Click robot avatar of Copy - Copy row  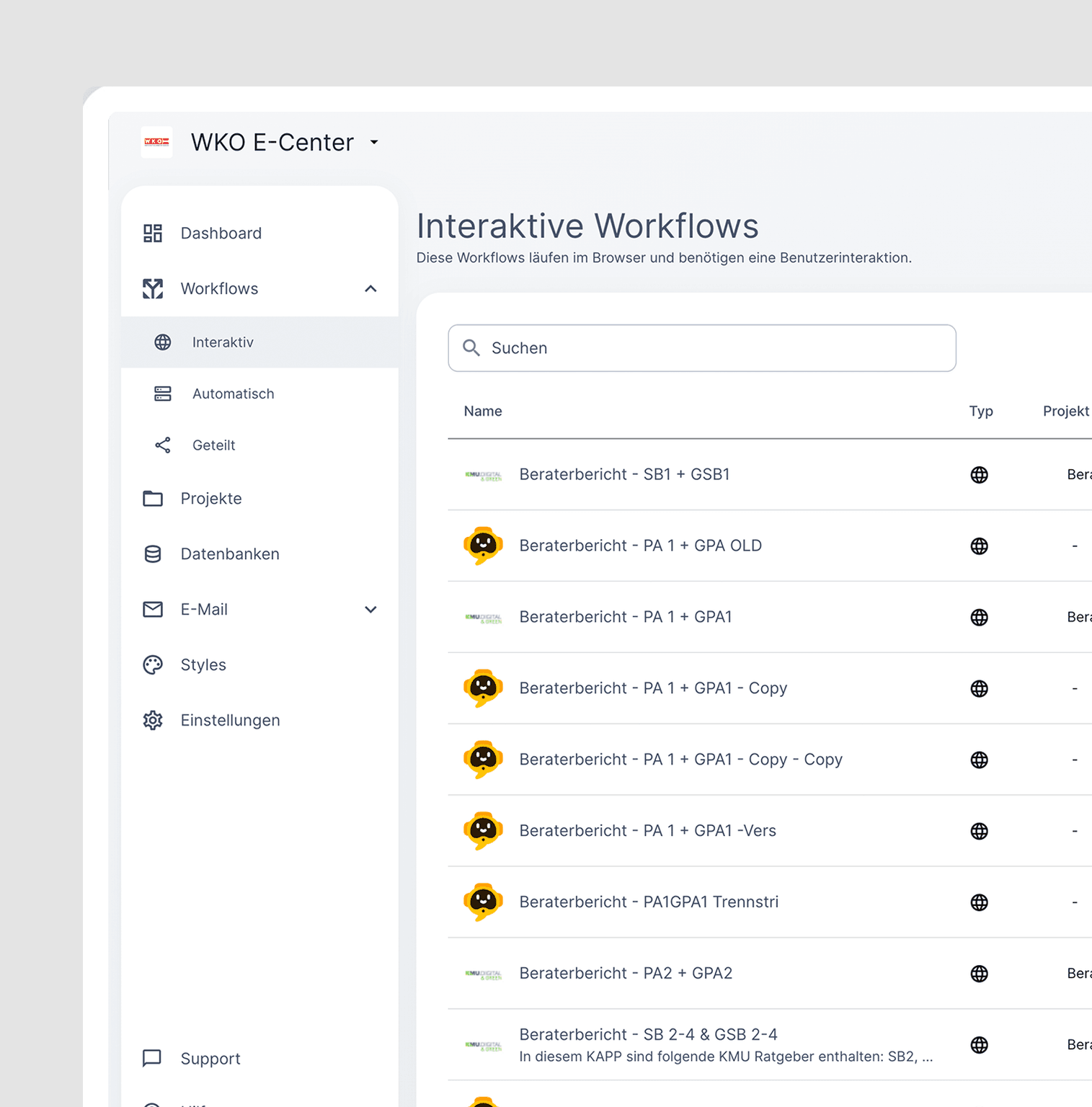click(x=483, y=760)
